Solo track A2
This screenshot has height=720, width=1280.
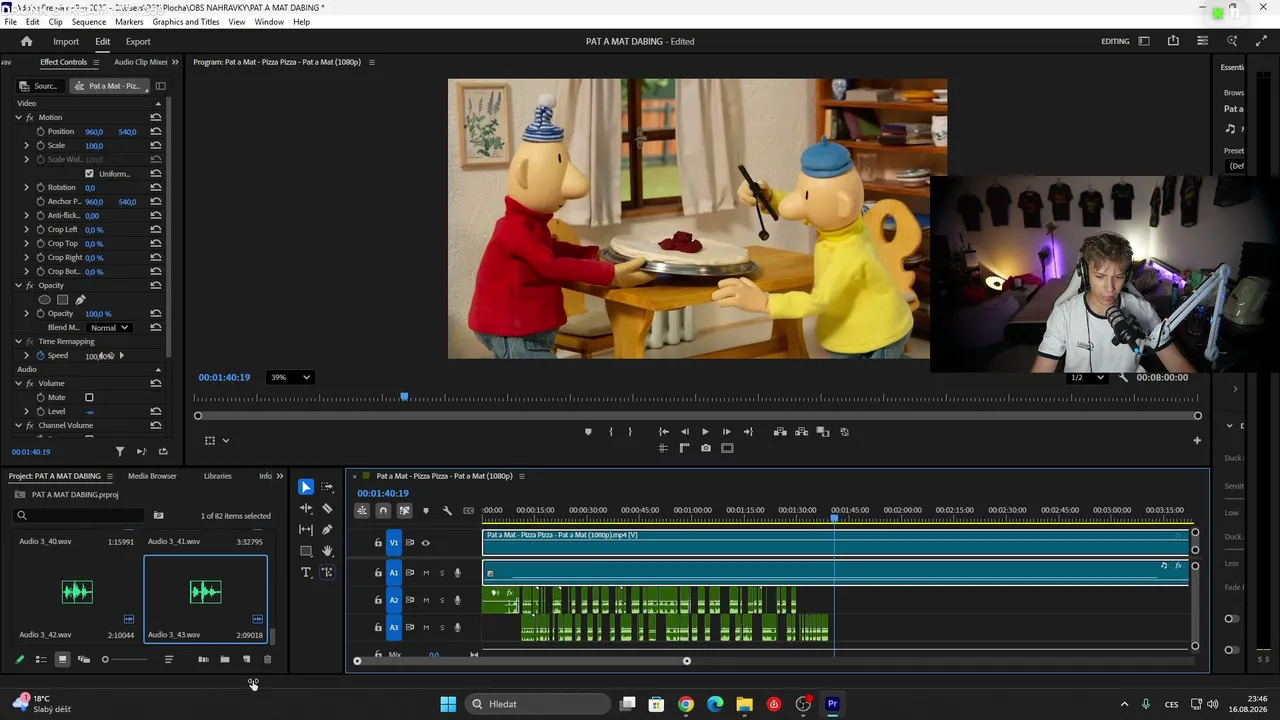[442, 600]
